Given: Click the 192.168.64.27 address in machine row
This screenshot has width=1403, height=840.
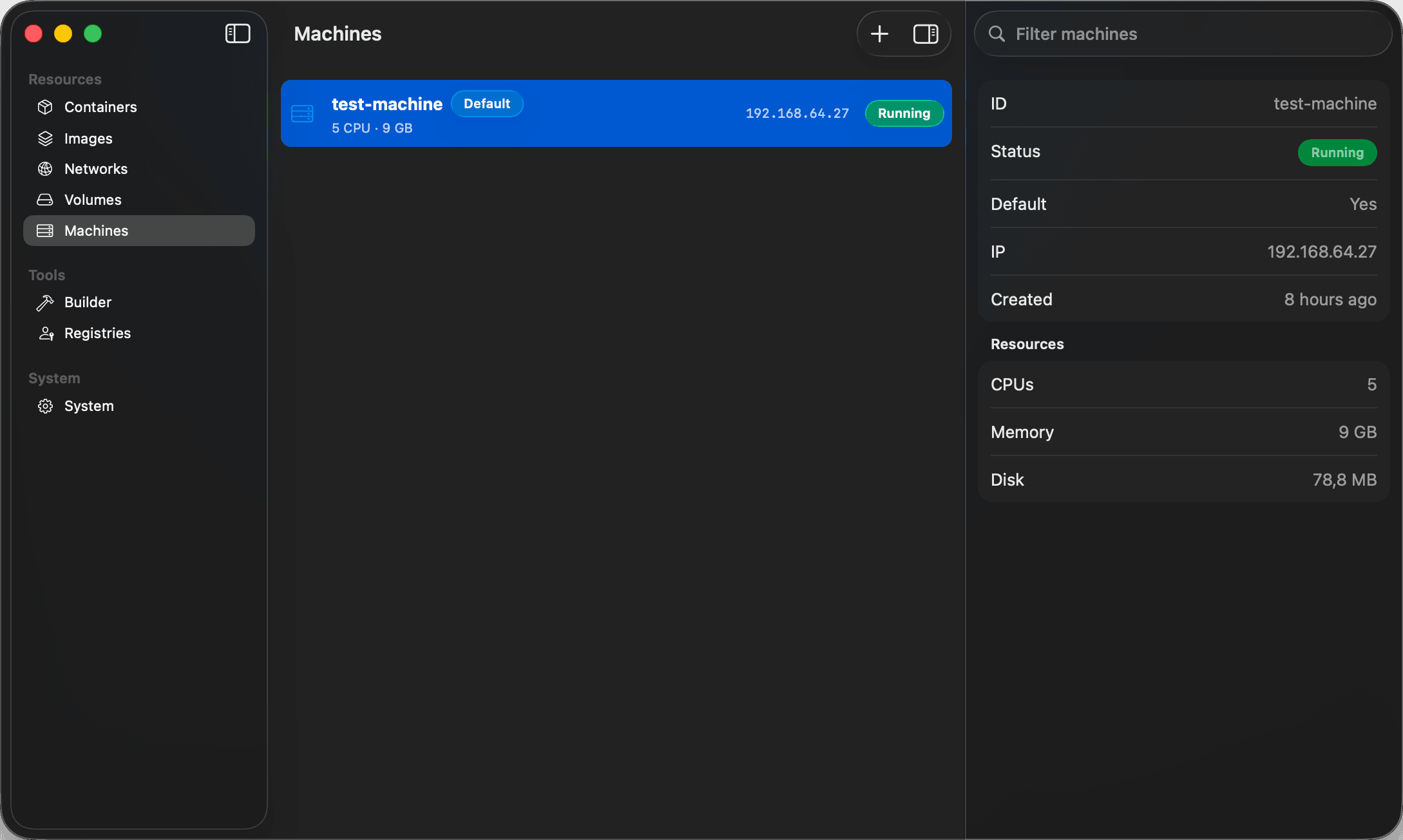Looking at the screenshot, I should coord(797,113).
